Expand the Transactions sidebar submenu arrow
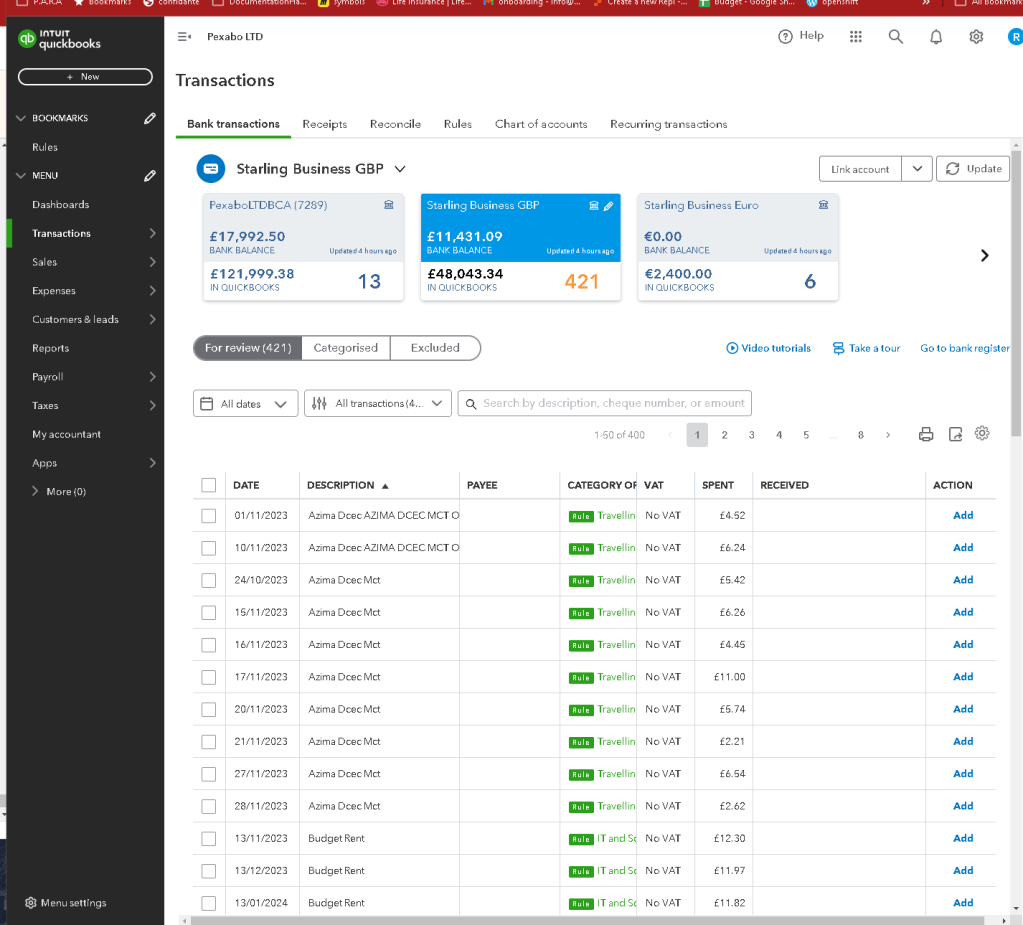The width and height of the screenshot is (1023, 925). point(152,233)
